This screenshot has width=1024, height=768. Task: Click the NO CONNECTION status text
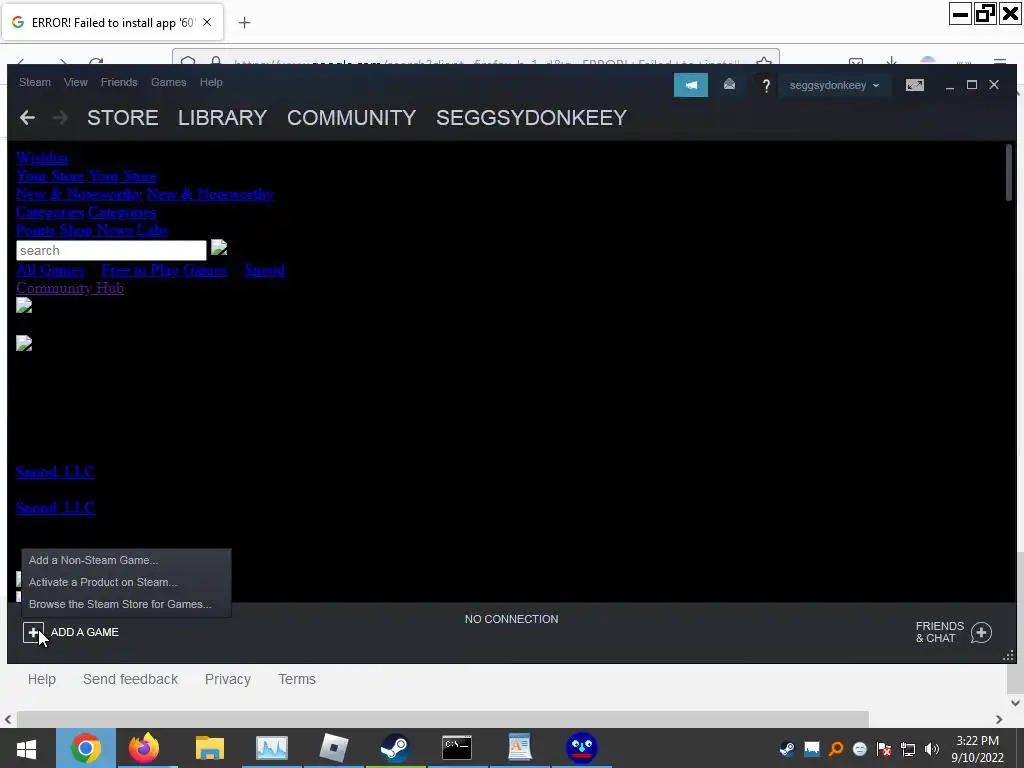pyautogui.click(x=511, y=619)
